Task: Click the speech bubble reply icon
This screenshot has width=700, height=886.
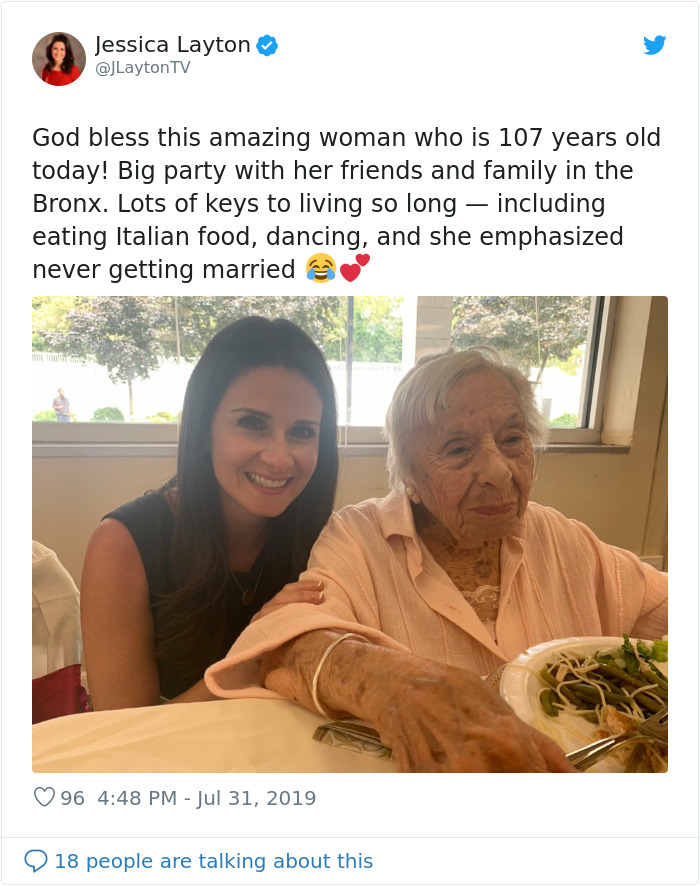Action: [x=37, y=860]
